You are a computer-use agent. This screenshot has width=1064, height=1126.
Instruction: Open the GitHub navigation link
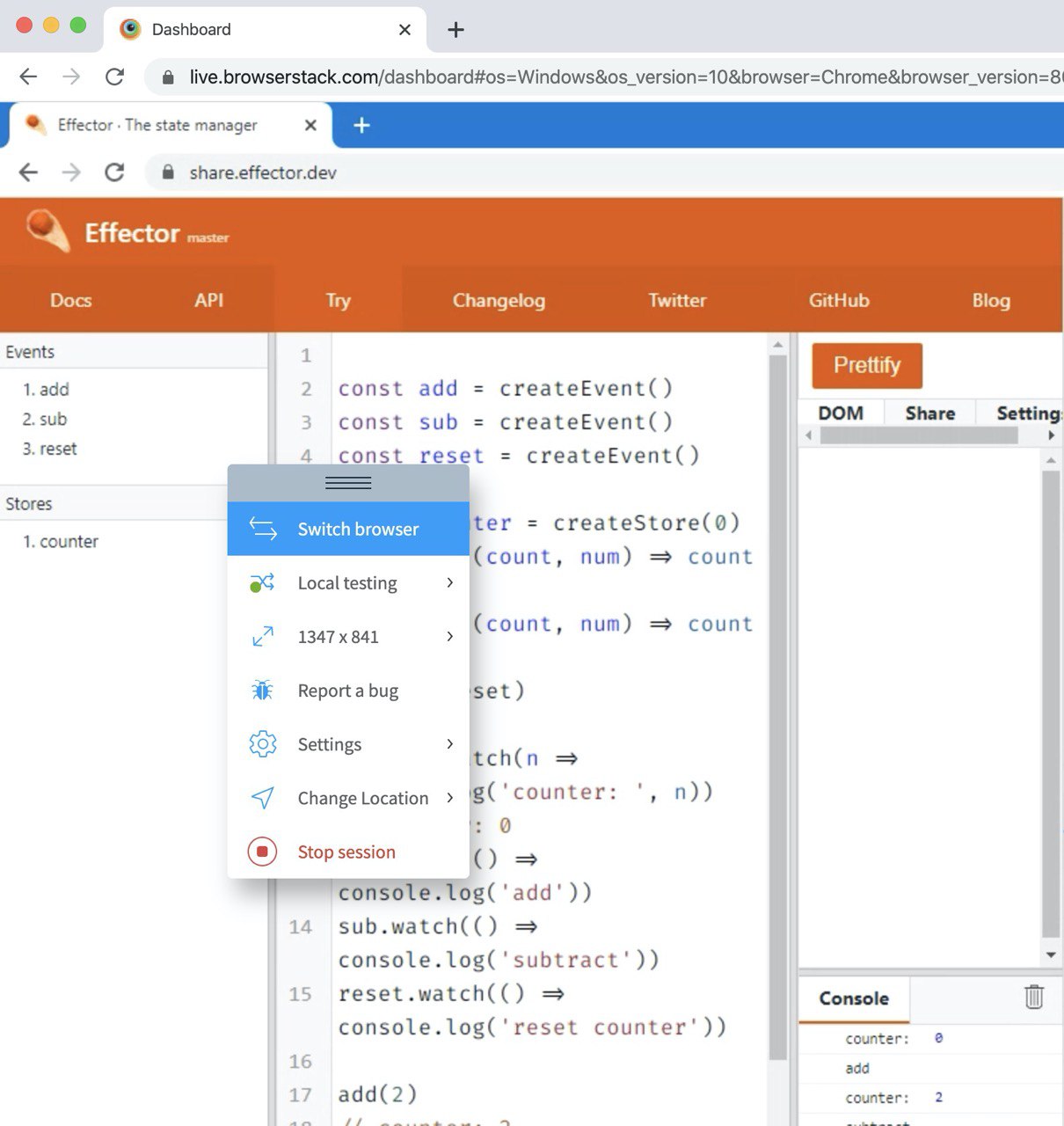click(x=839, y=300)
